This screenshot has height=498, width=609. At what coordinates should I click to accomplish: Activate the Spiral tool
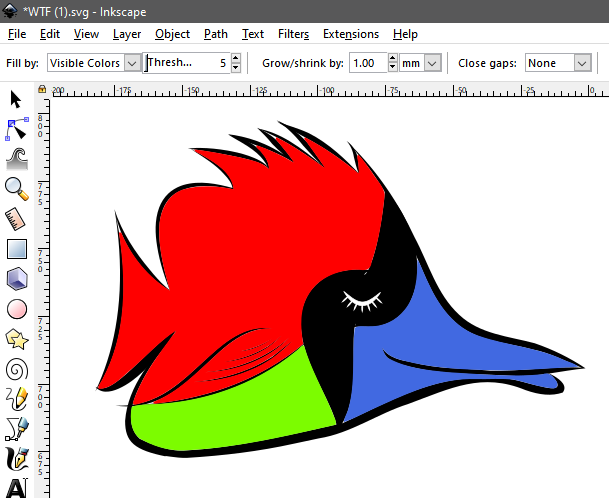[x=16, y=369]
